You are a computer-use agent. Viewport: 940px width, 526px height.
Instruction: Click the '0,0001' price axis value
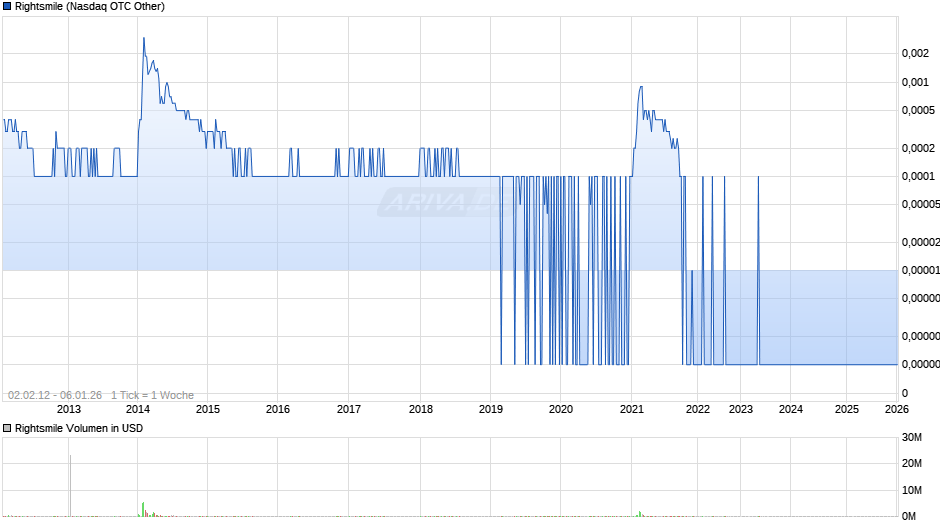click(x=918, y=176)
